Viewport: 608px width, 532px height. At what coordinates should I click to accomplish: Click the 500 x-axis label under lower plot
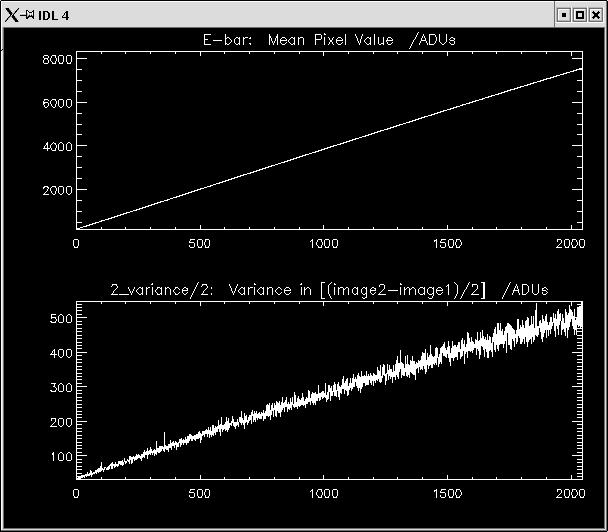(200, 493)
